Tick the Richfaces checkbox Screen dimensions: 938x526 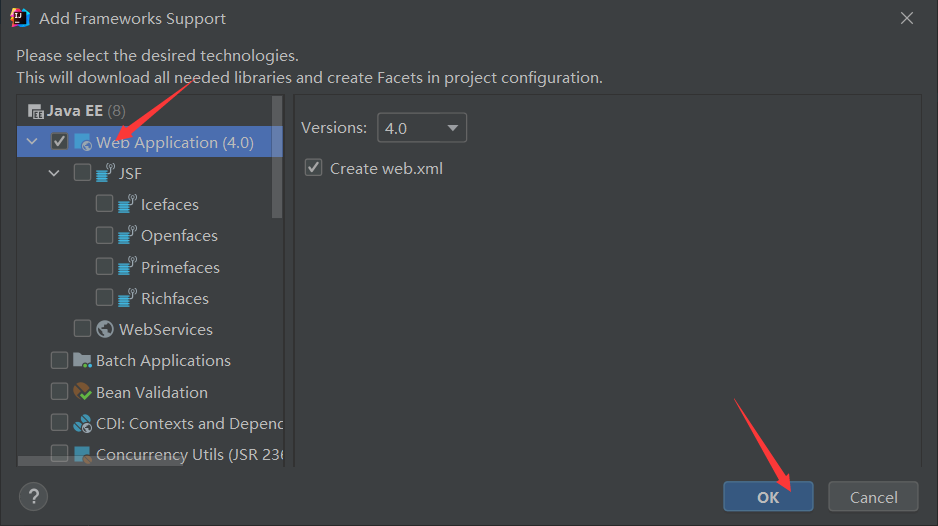(x=104, y=298)
